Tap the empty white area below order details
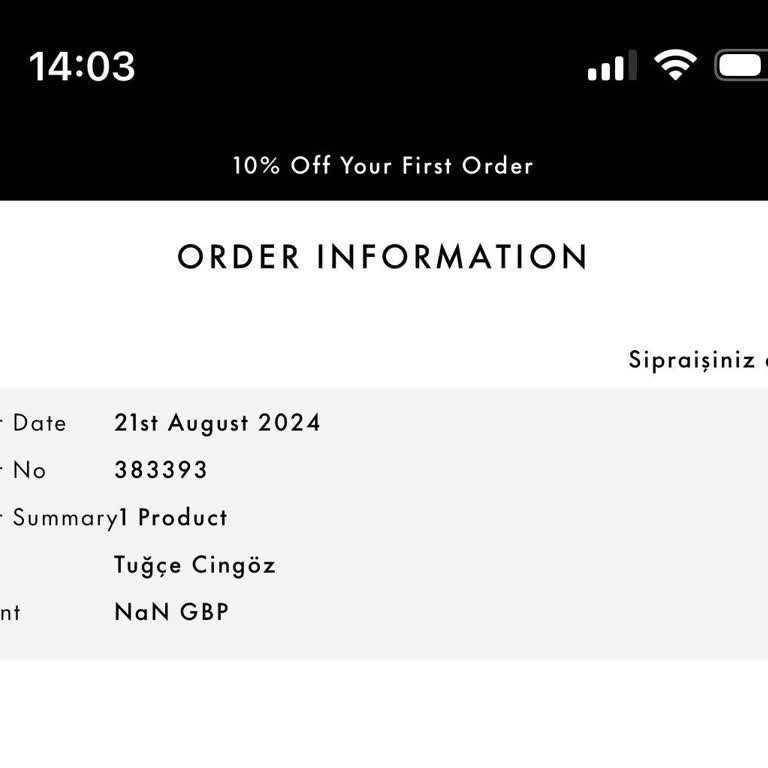Viewport: 768px width, 768px height. coord(384,715)
